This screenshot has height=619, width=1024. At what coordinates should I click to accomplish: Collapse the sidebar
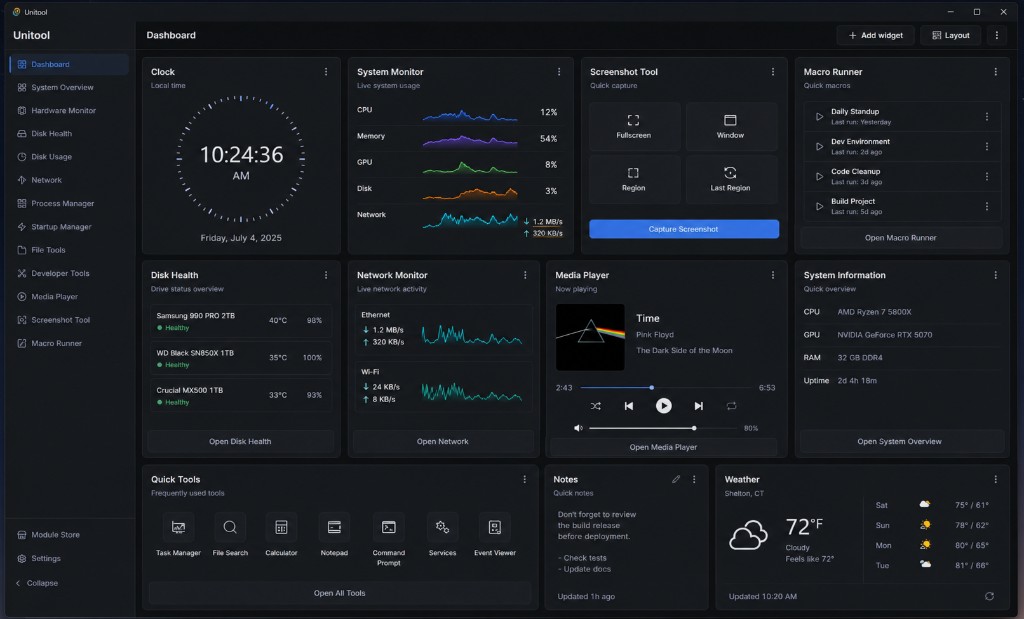point(37,583)
